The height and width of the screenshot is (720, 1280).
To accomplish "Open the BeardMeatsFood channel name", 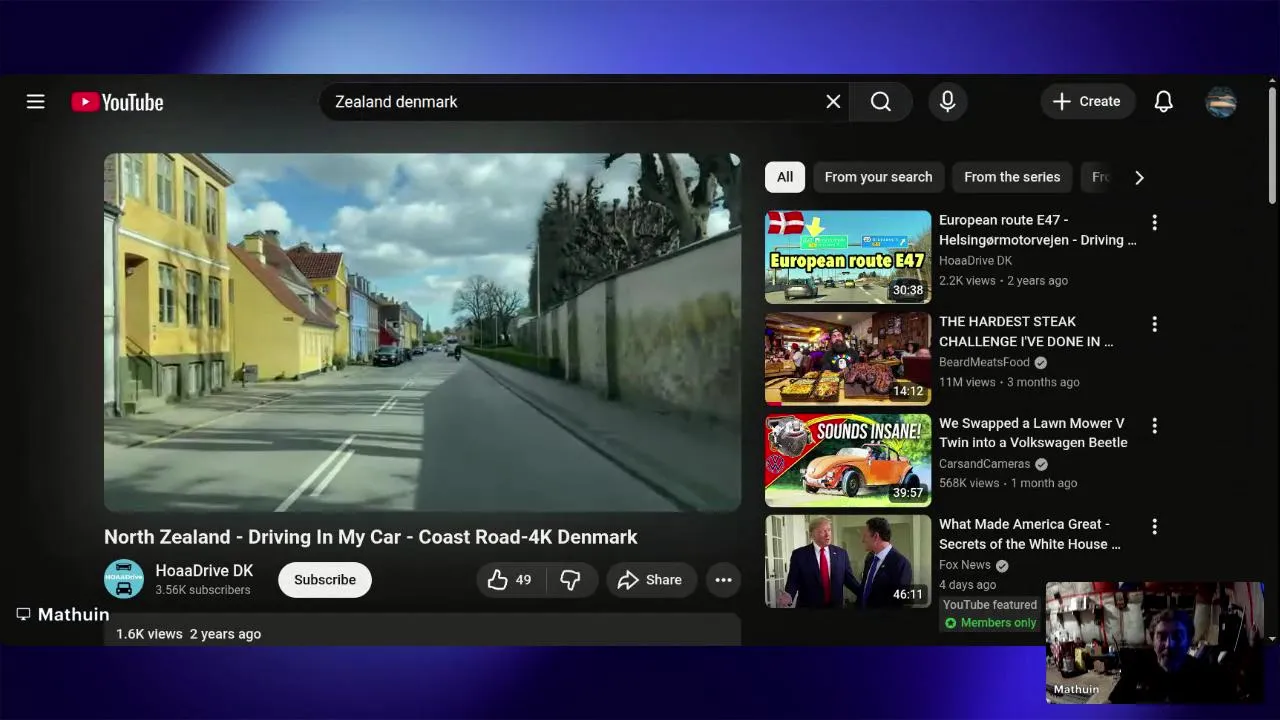I will 984,362.
